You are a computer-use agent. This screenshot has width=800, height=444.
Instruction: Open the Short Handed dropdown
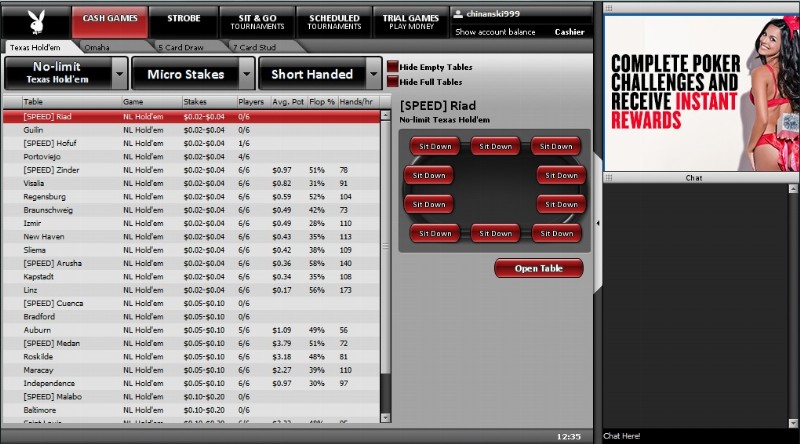pos(320,74)
